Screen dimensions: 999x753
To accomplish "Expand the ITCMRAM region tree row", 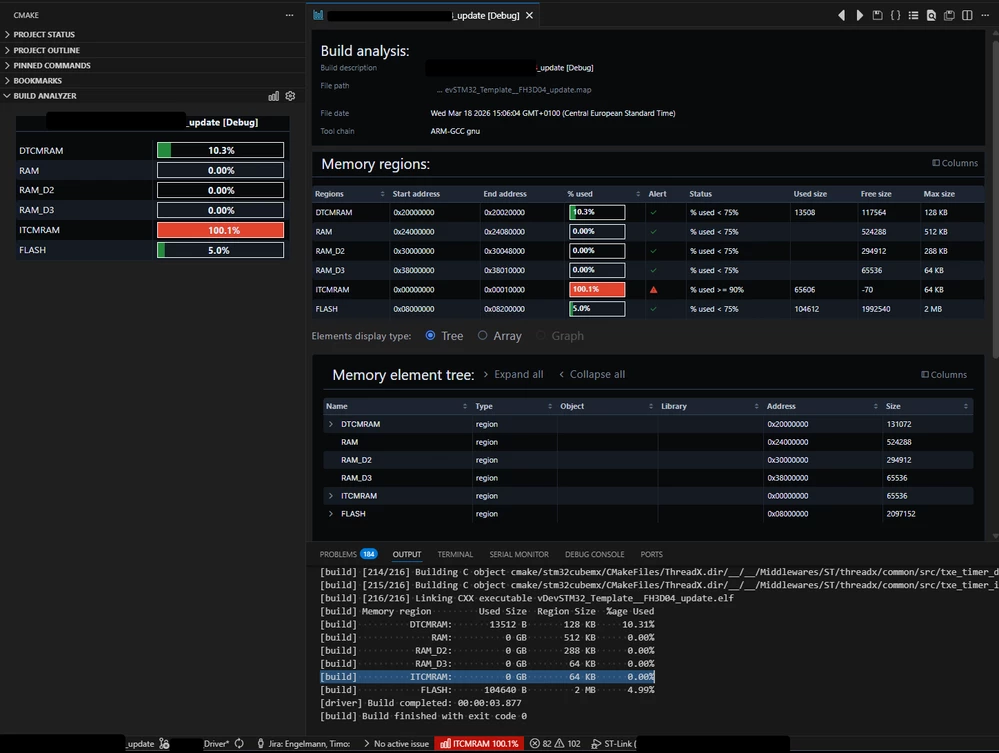I will coord(330,496).
